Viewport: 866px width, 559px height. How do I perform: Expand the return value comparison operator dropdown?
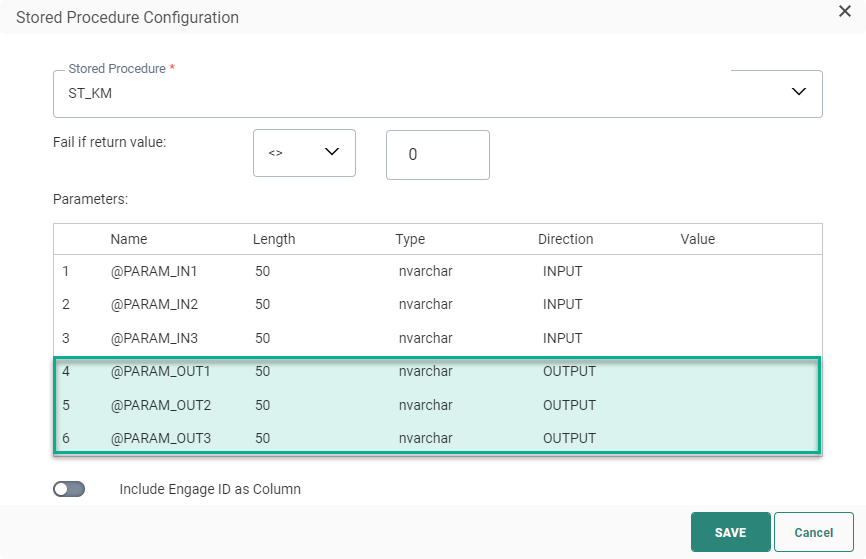point(304,153)
